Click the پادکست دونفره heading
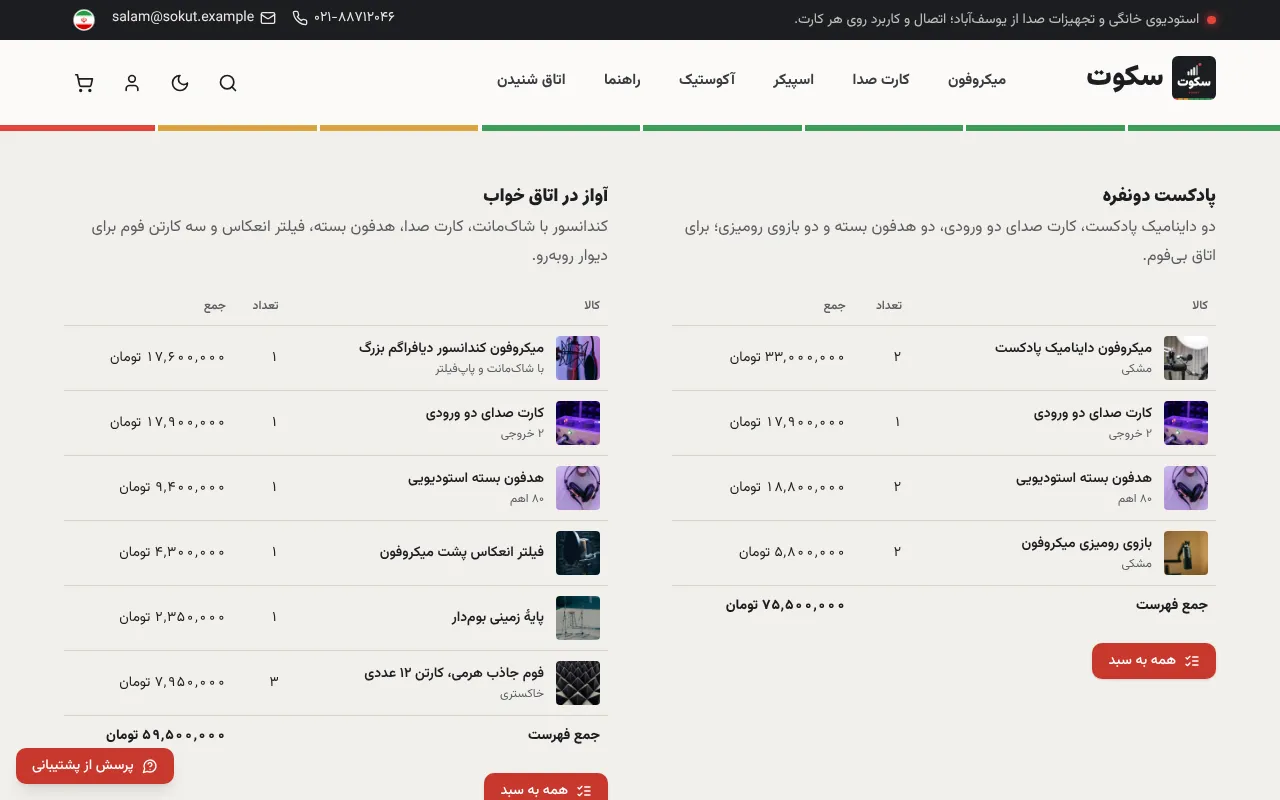This screenshot has width=1280, height=800. click(1159, 195)
